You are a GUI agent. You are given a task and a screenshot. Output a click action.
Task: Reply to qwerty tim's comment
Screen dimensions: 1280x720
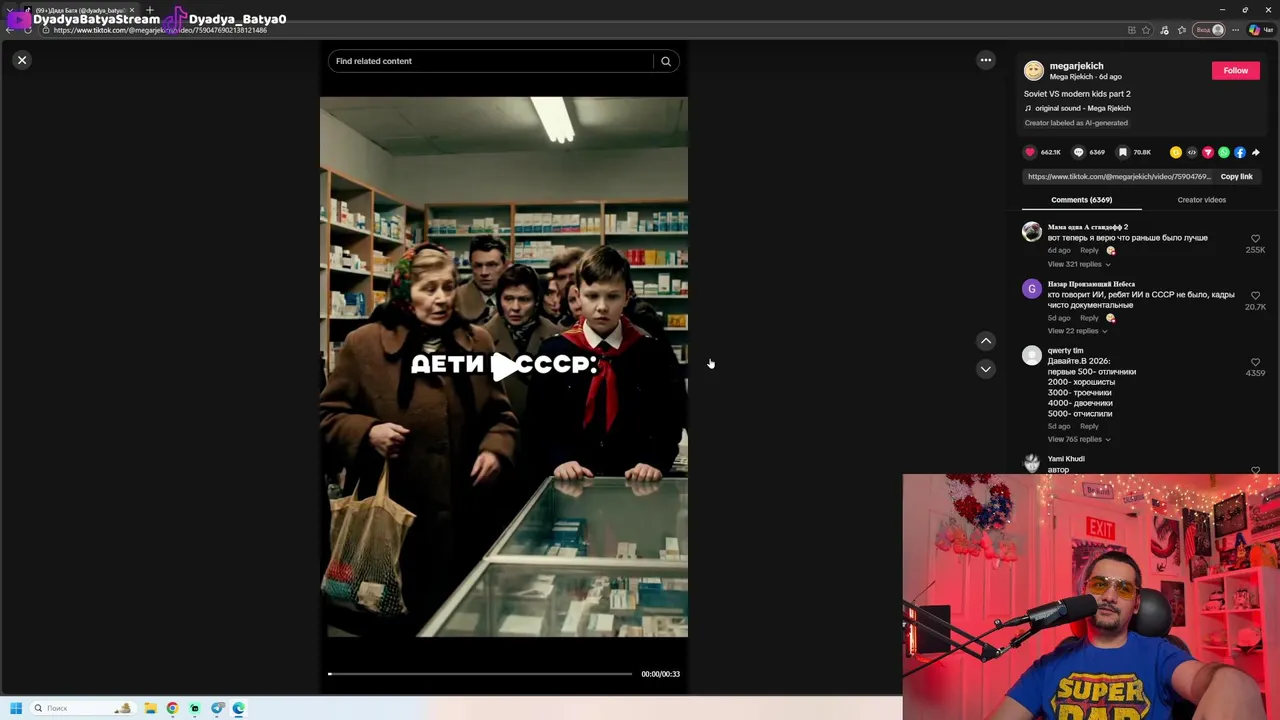(1089, 426)
